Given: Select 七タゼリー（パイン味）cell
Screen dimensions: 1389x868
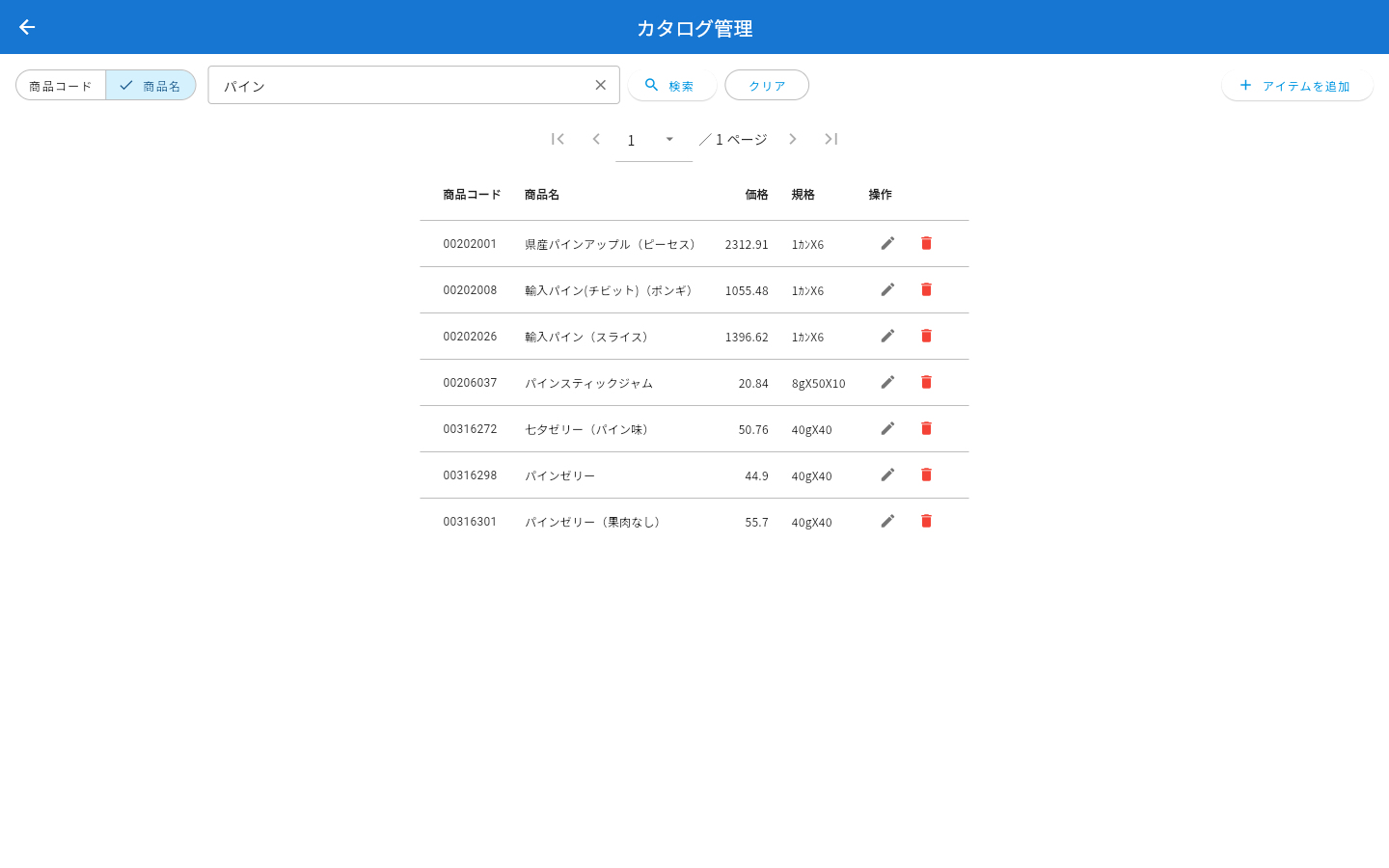Looking at the screenshot, I should click(x=588, y=429).
